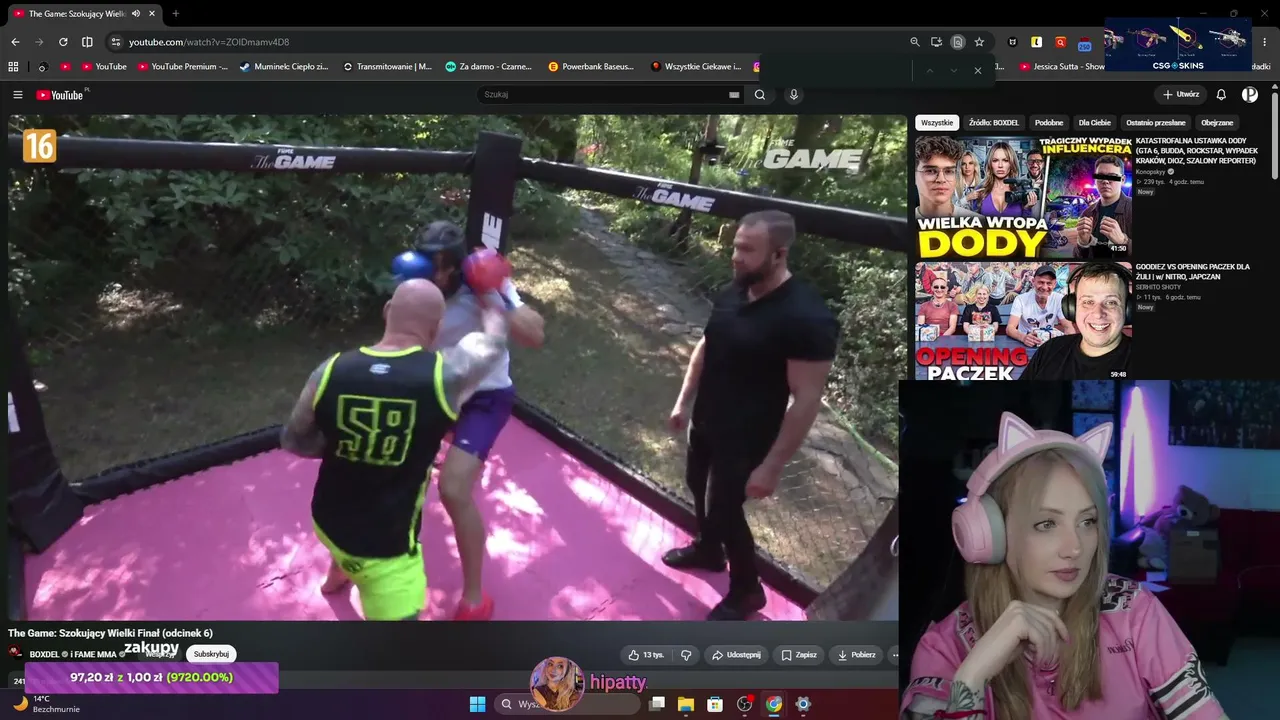Viewport: 1280px width, 720px height.
Task: Open the 'YouTube Premium' bookmark
Action: (x=183, y=67)
